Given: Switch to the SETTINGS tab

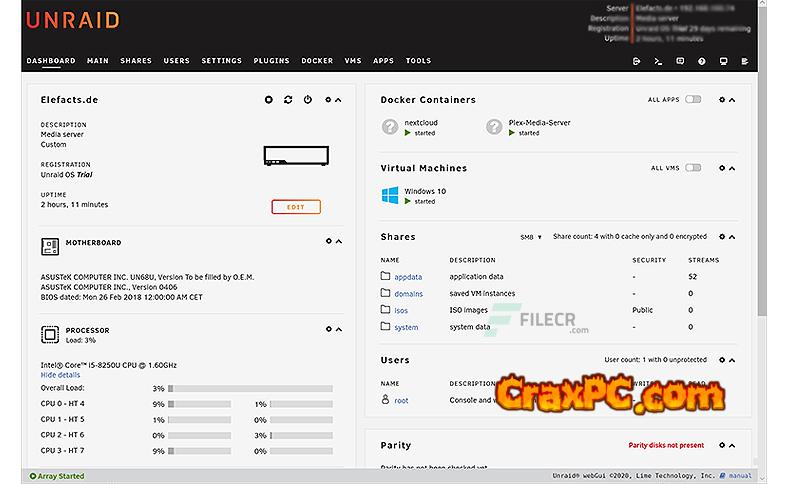Looking at the screenshot, I should (222, 61).
